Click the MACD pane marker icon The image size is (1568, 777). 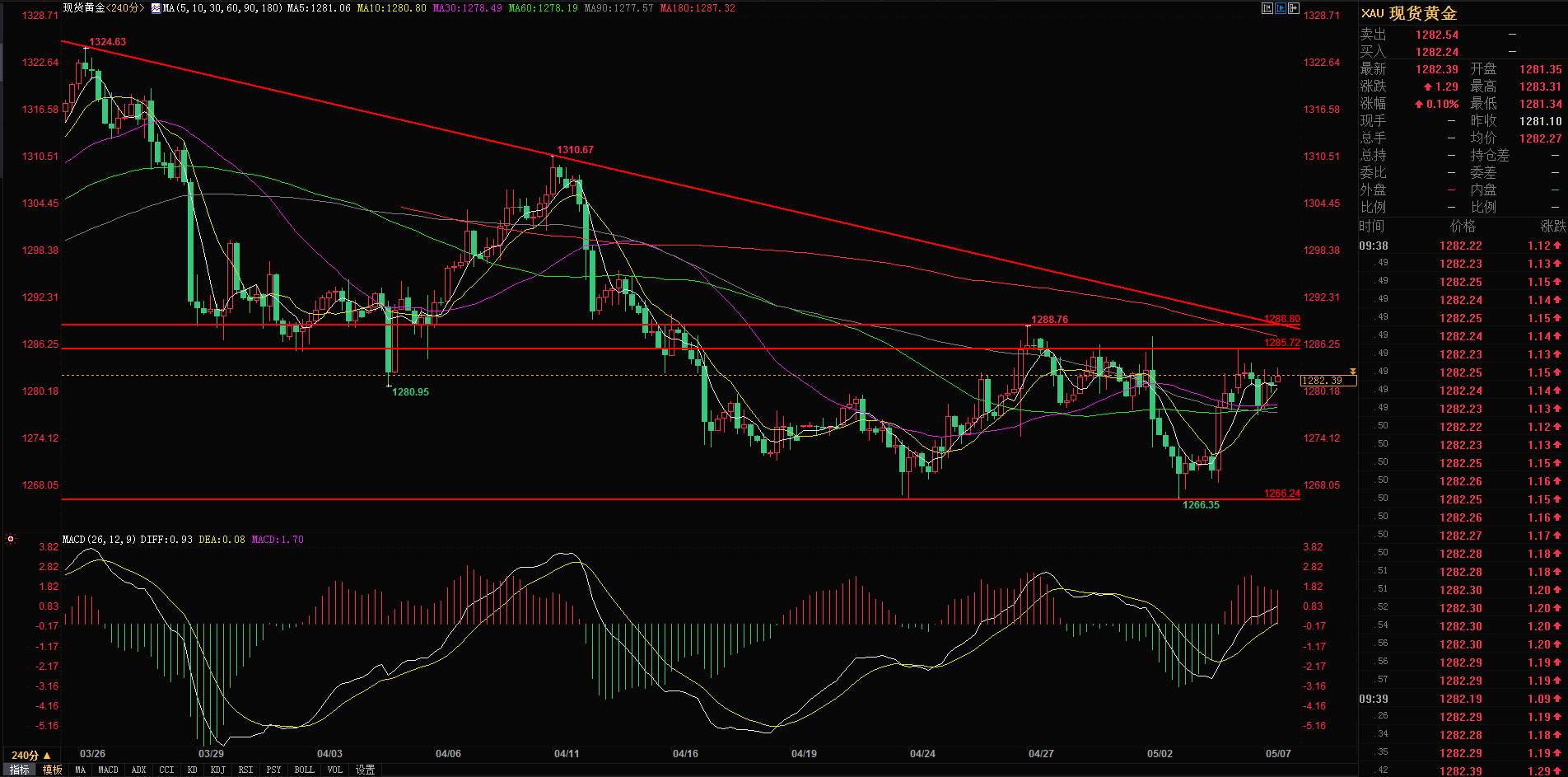(x=11, y=539)
